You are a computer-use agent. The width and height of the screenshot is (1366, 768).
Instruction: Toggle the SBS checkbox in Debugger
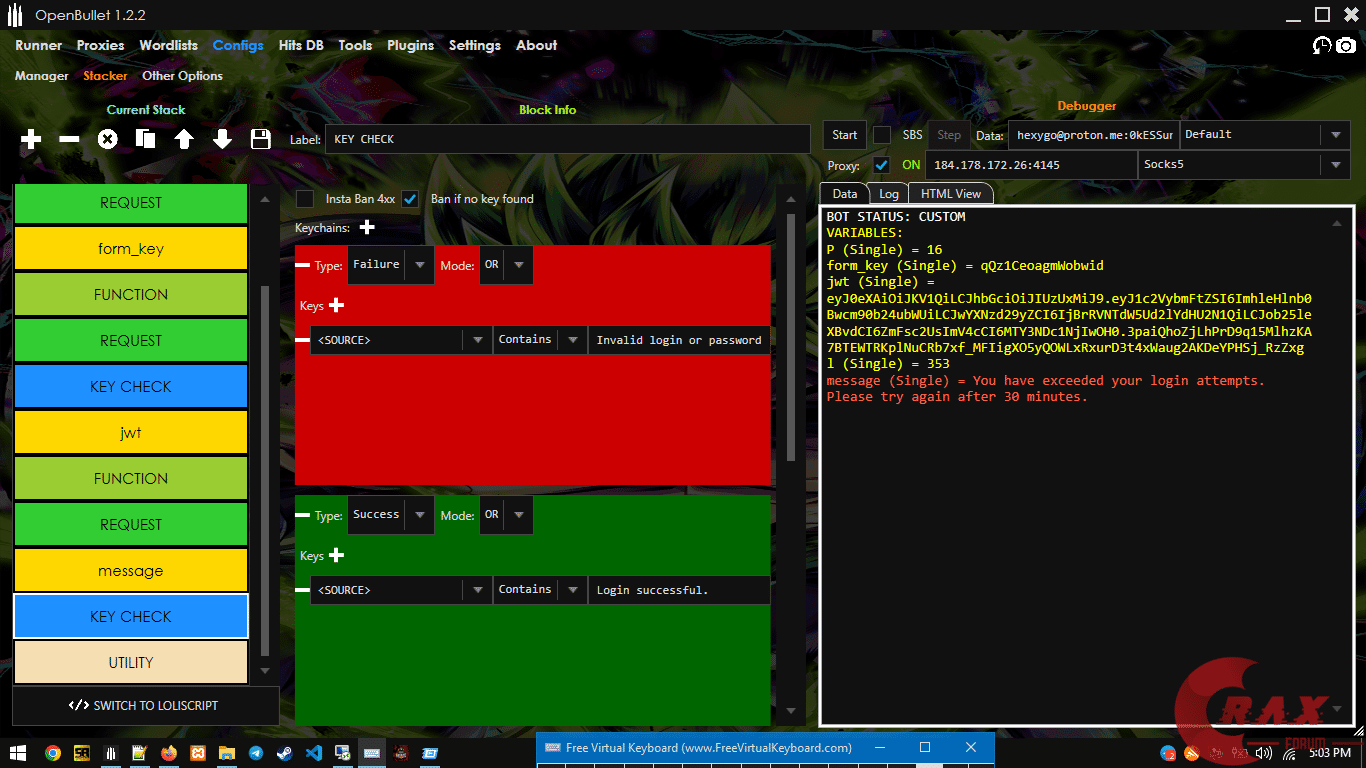click(882, 135)
